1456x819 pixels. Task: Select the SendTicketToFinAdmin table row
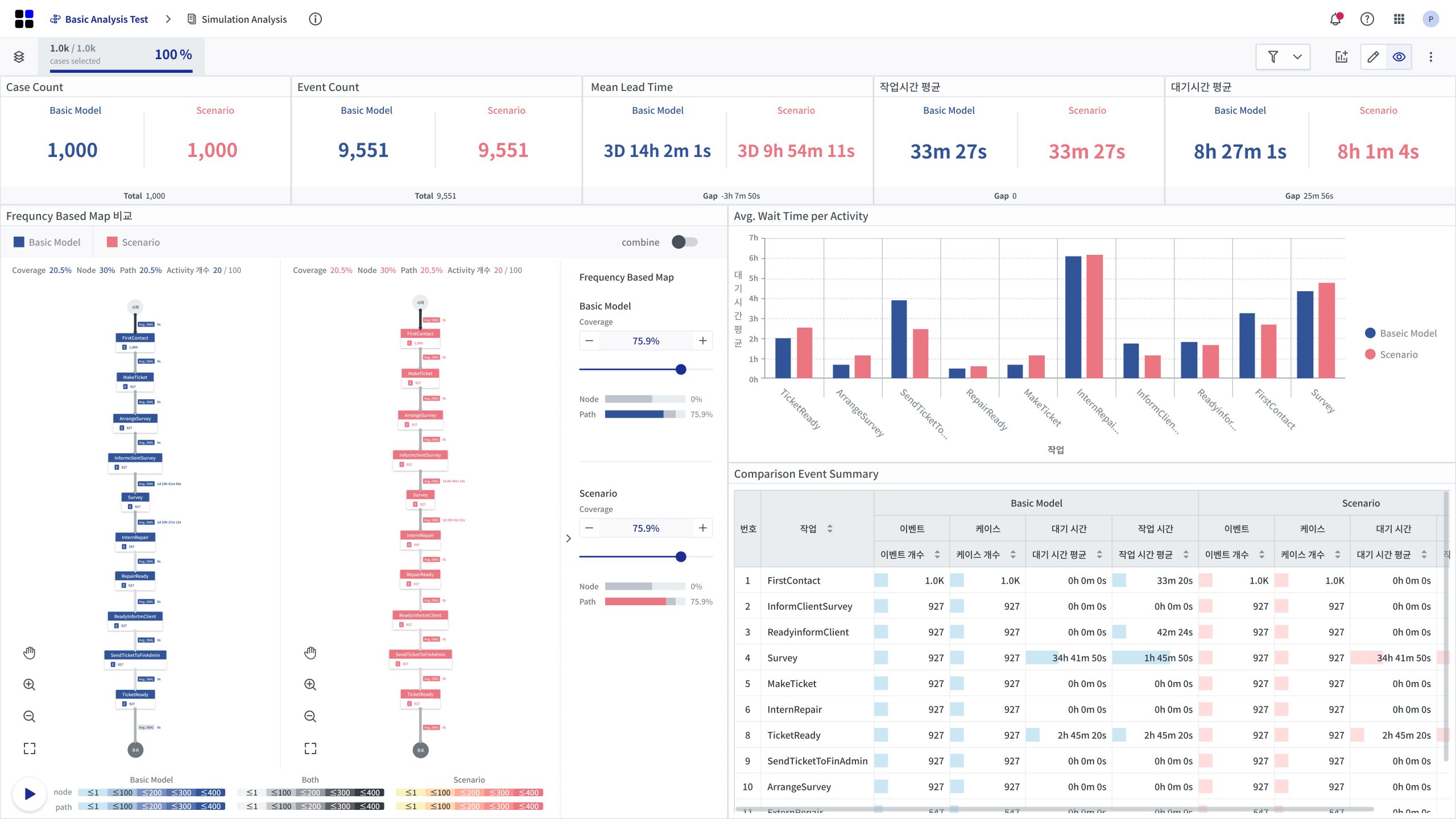tap(1089, 761)
